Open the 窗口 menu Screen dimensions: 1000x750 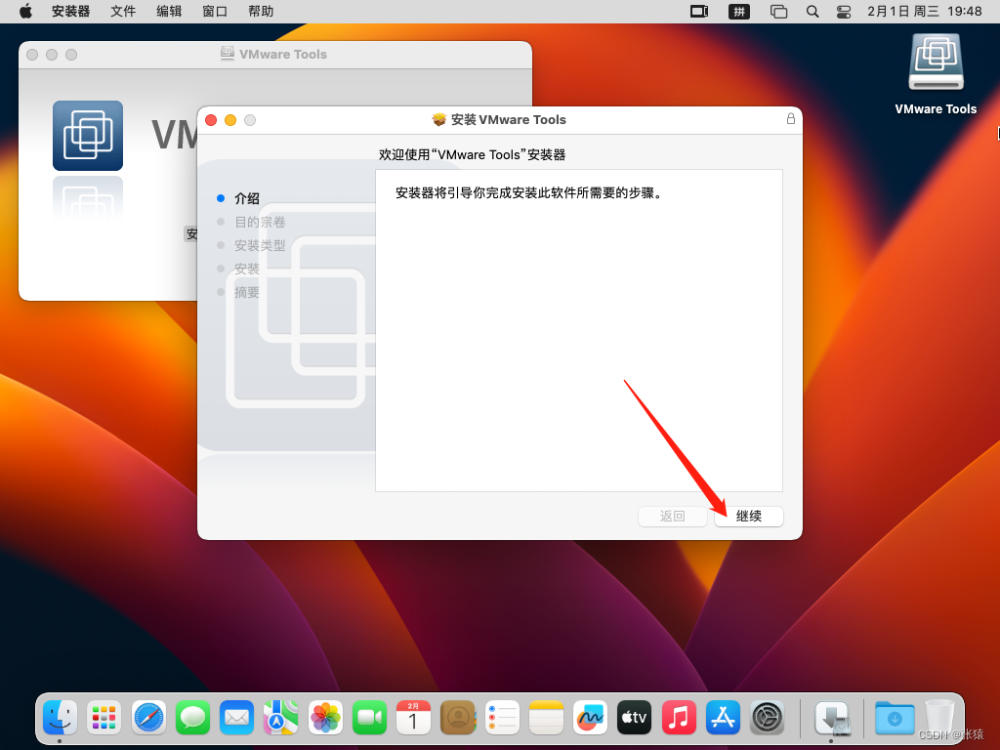click(214, 11)
